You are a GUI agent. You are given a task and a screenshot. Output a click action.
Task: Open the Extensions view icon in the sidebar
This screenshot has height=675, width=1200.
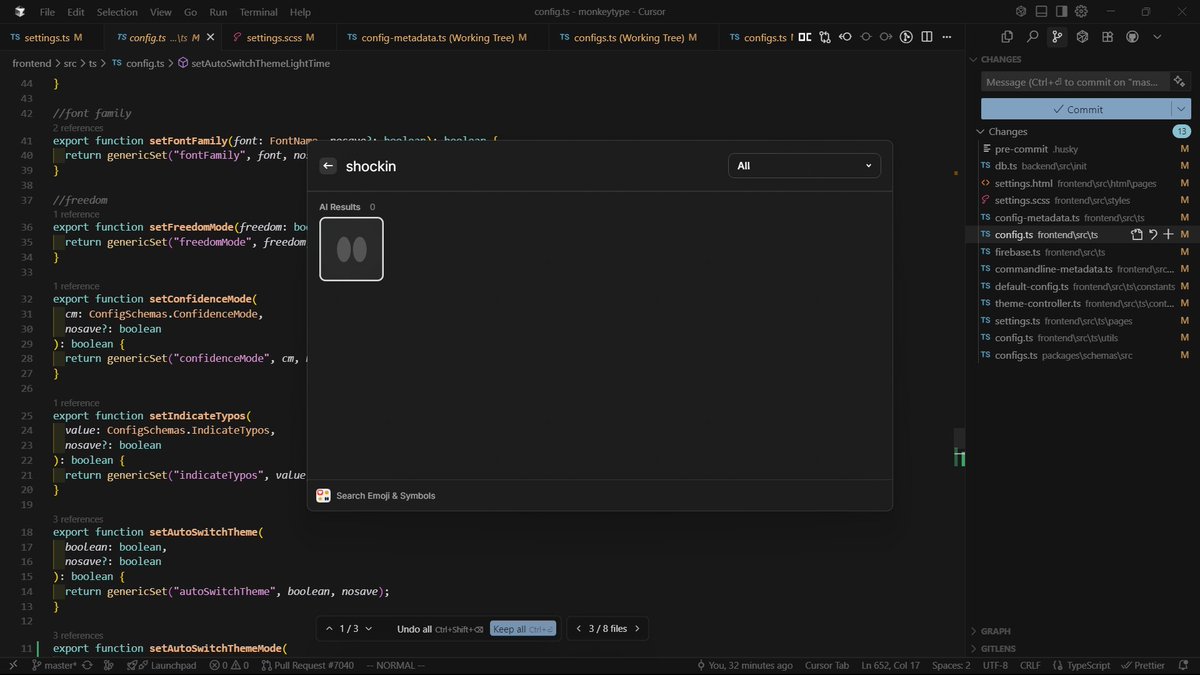coord(1107,37)
